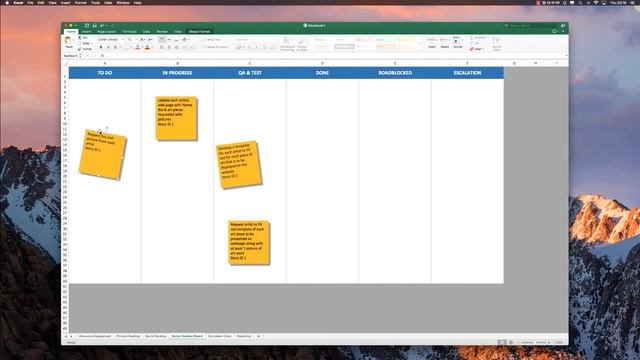Open the File menu in menu bar
The image size is (640, 360).
tap(30, 2)
